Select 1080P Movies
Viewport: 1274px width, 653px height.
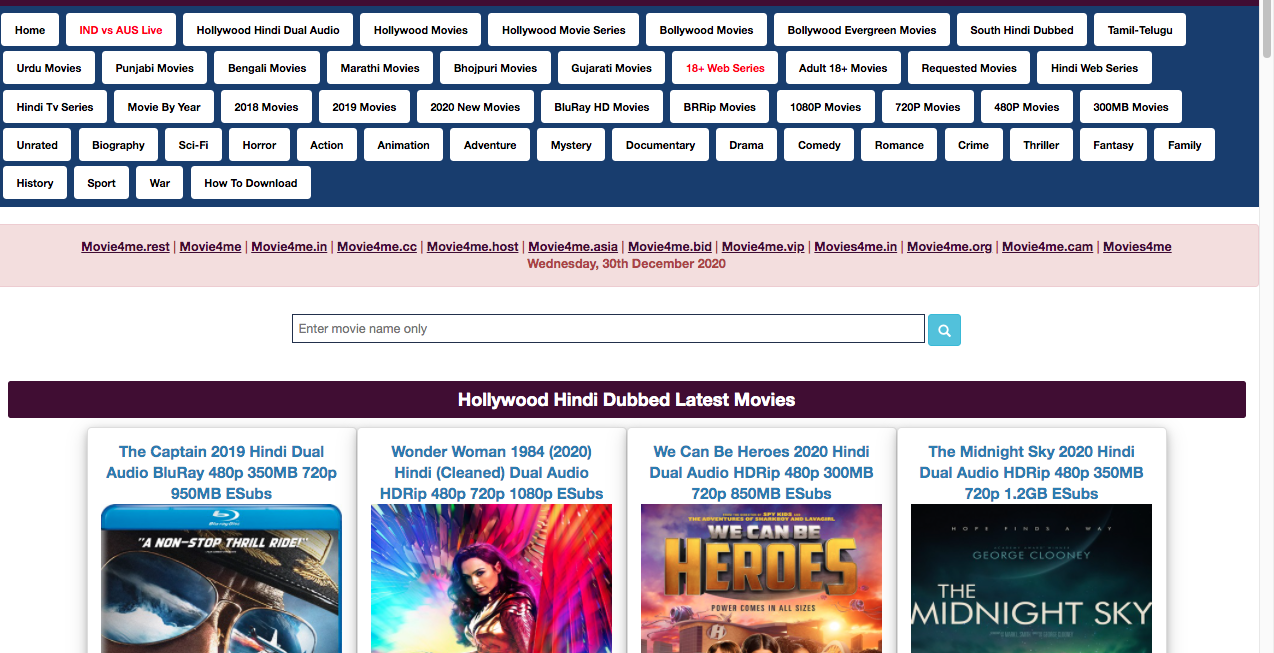[826, 107]
